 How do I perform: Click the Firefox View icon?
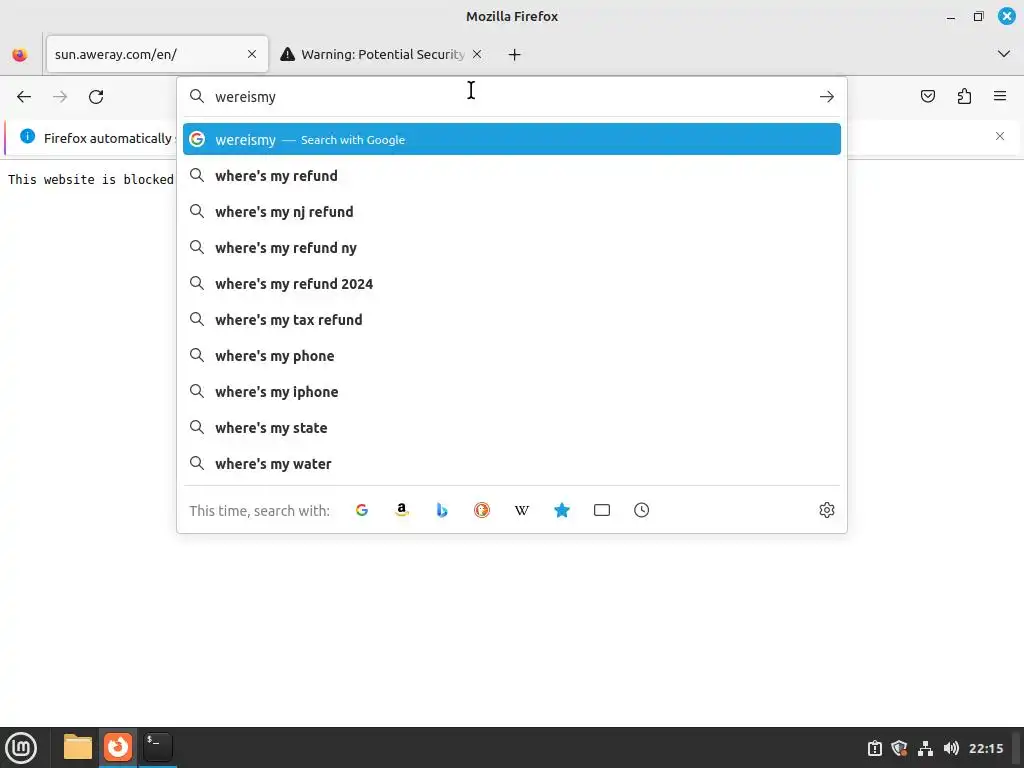20,55
